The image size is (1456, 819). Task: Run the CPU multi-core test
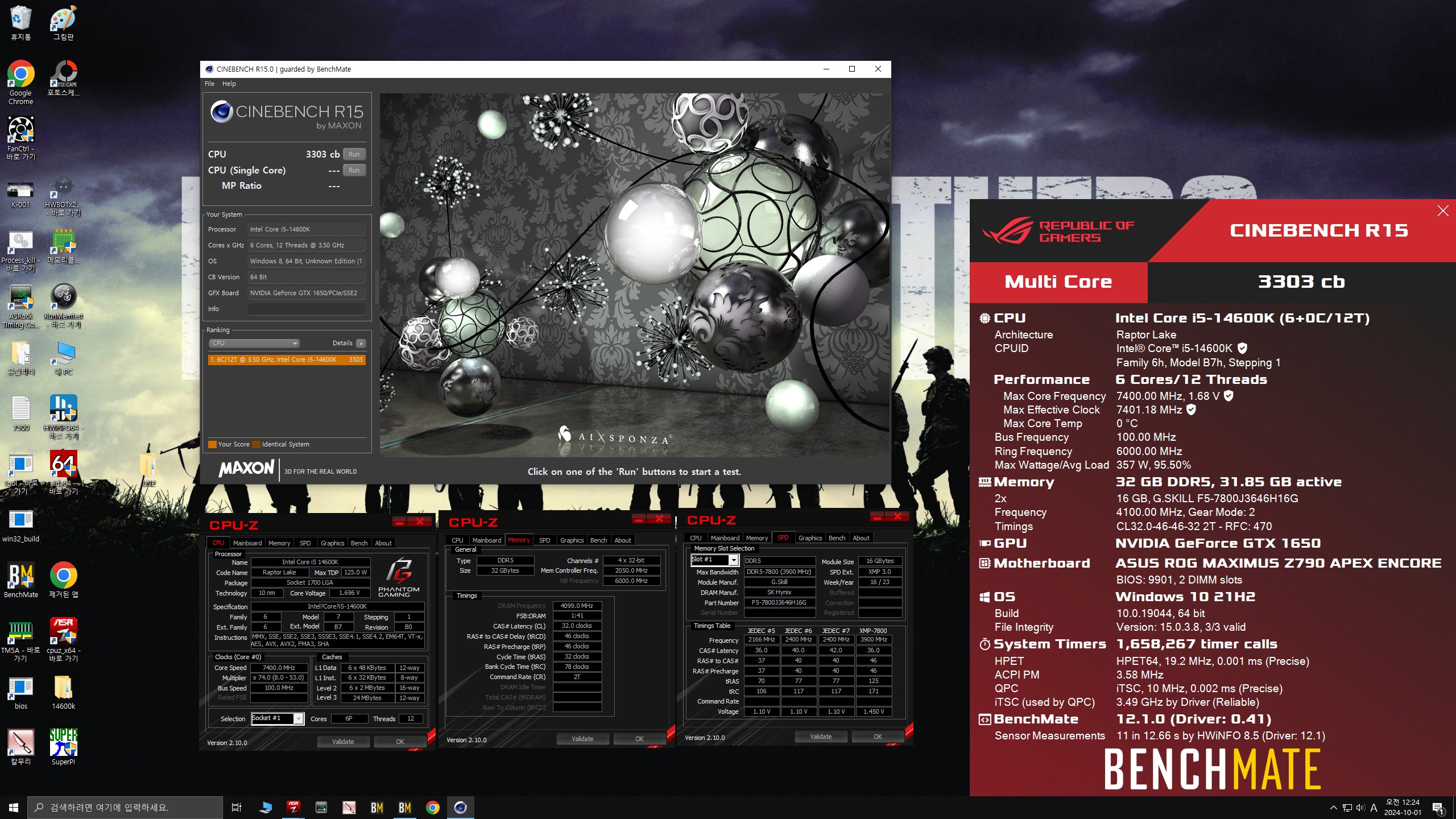(354, 154)
